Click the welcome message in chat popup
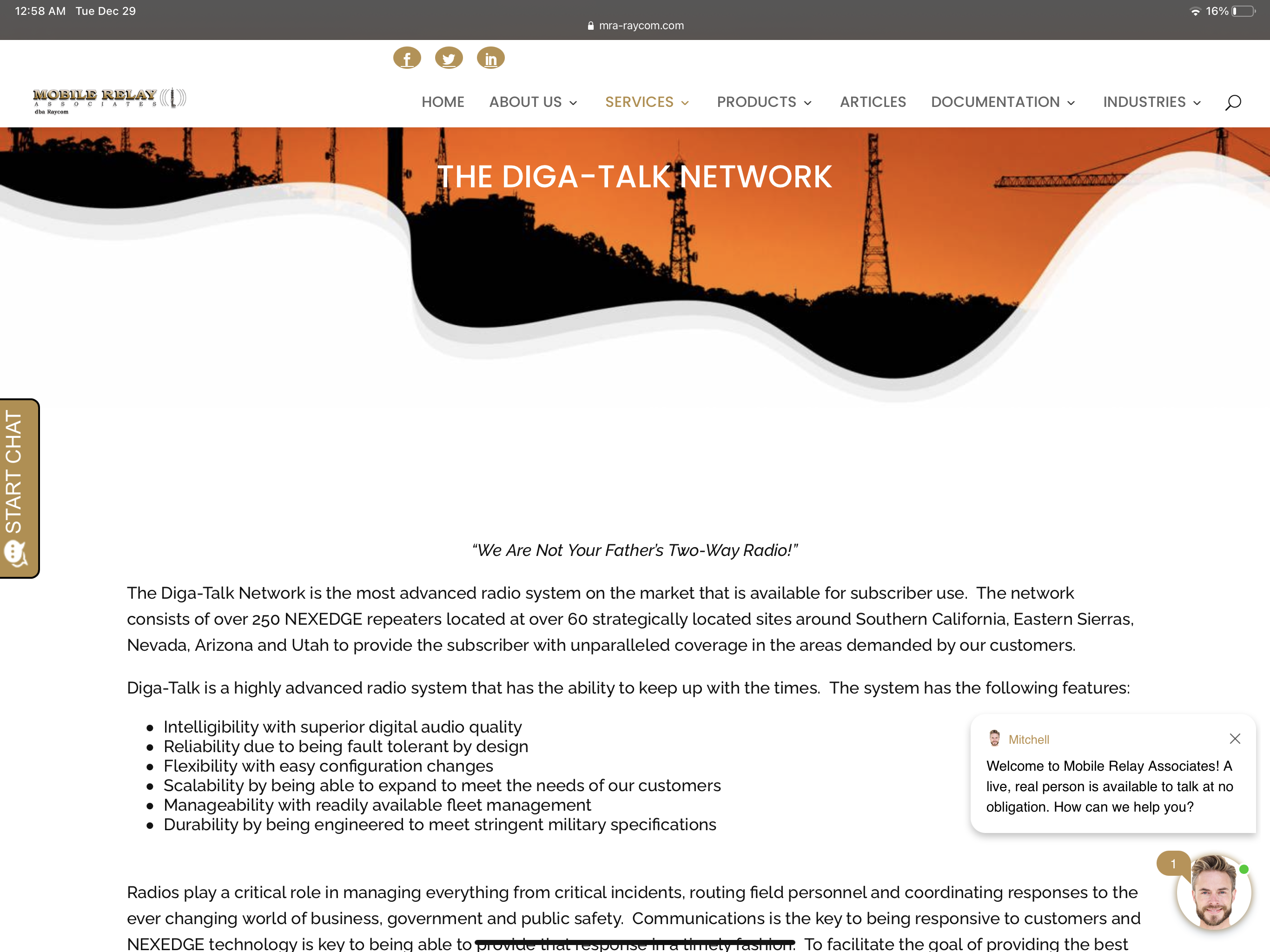 [1109, 786]
